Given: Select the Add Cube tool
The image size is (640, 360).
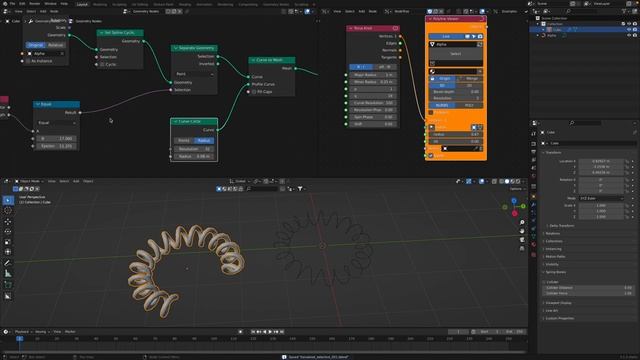Looking at the screenshot, I should (x=8, y=284).
